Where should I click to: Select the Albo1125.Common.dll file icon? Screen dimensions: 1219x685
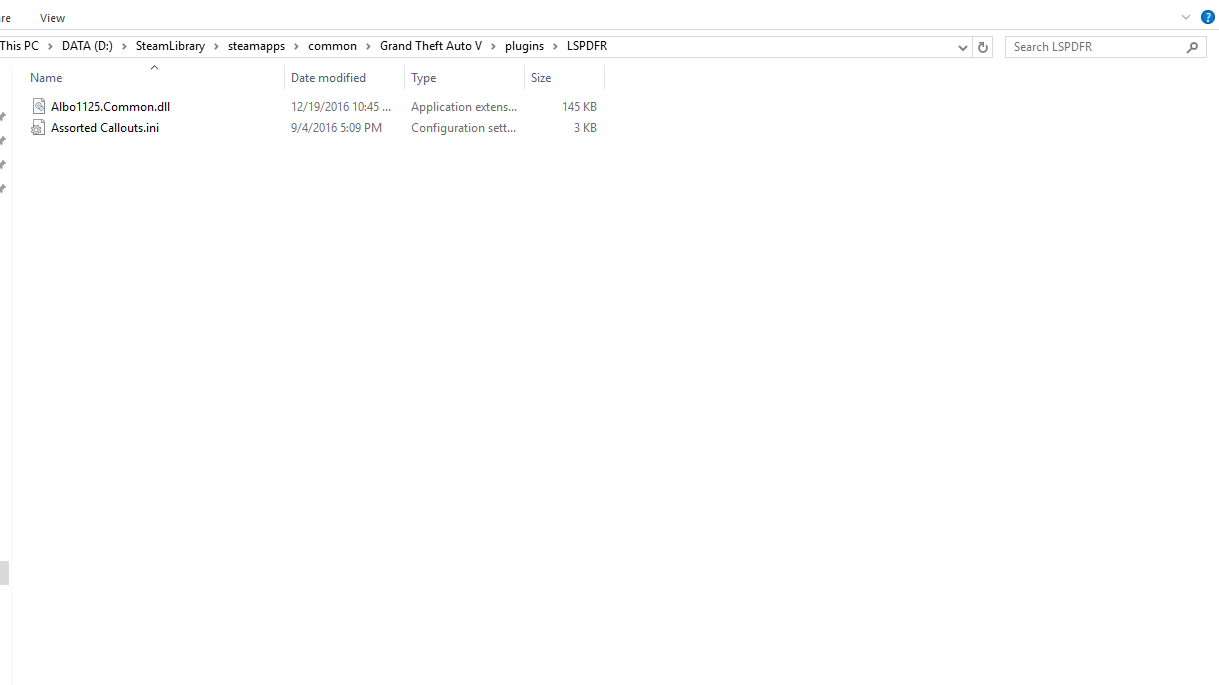coord(38,106)
